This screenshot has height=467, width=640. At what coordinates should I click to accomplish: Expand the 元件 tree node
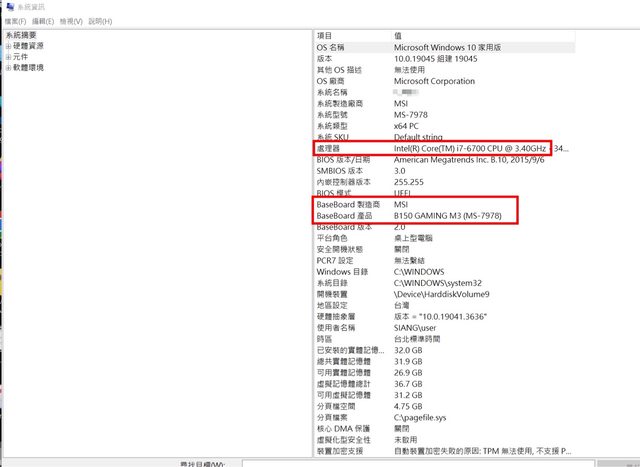click(x=8, y=57)
